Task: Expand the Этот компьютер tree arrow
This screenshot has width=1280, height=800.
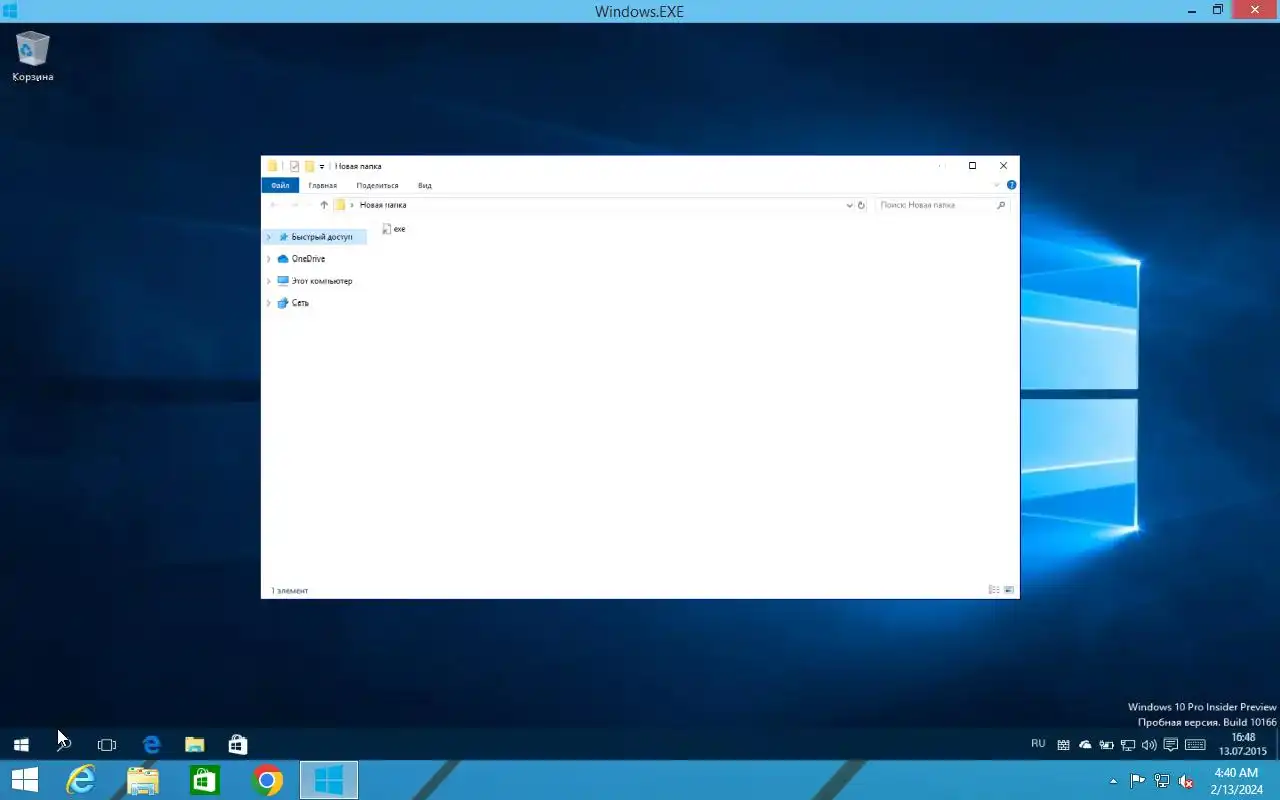Action: point(269,281)
